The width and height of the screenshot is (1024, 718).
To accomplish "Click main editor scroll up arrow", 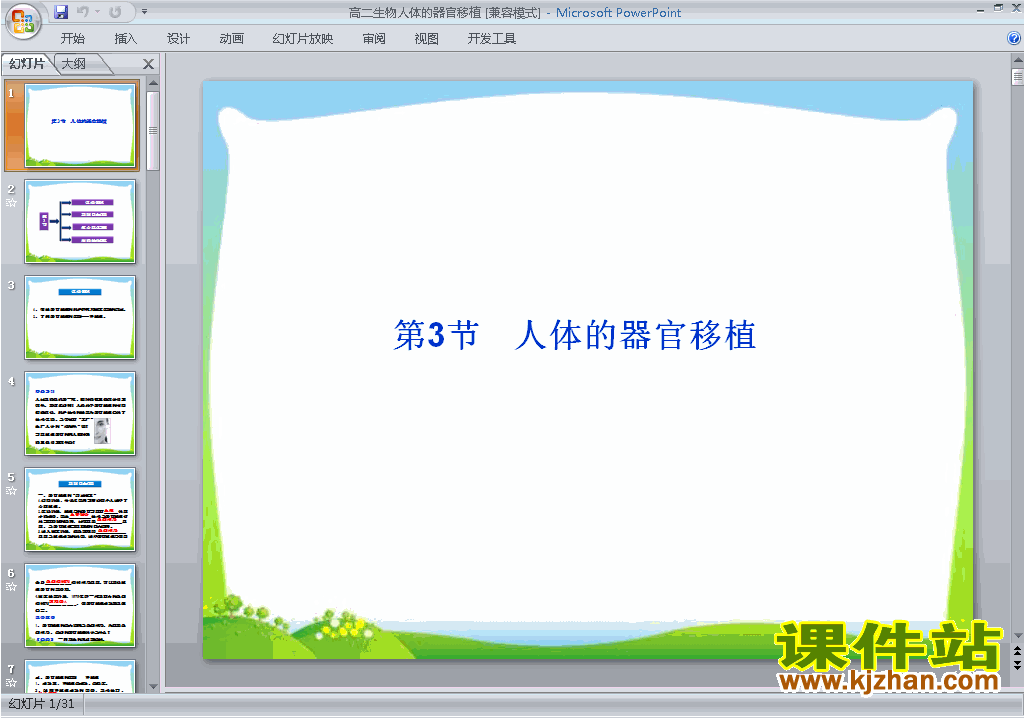I will pyautogui.click(x=1017, y=59).
